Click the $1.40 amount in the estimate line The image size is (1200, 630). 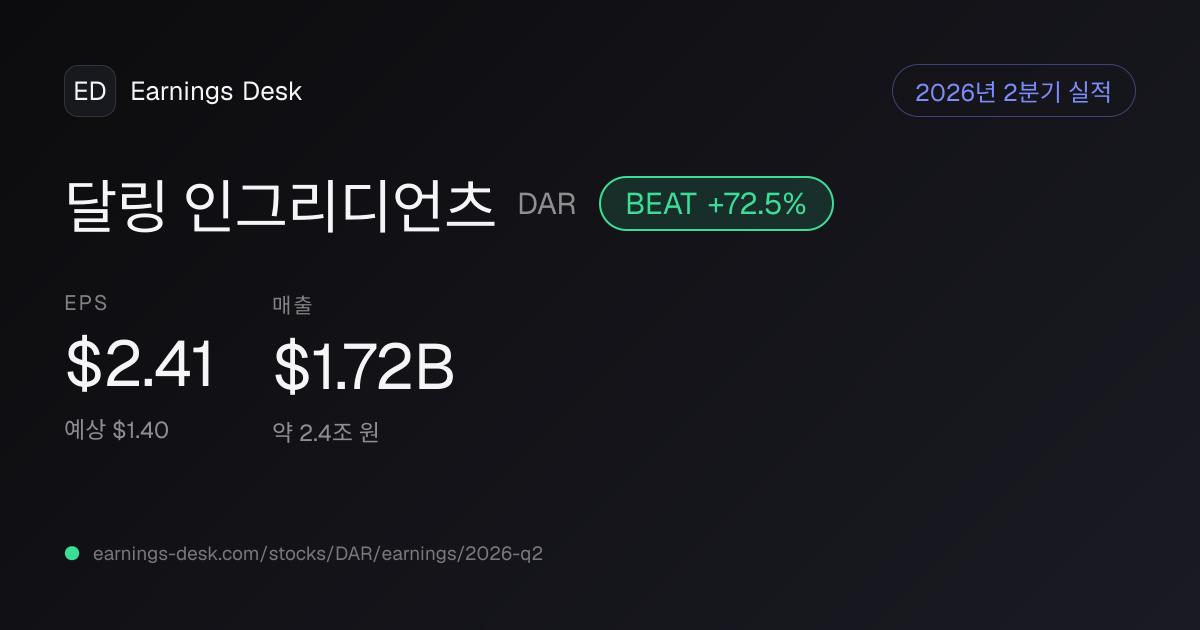(140, 430)
